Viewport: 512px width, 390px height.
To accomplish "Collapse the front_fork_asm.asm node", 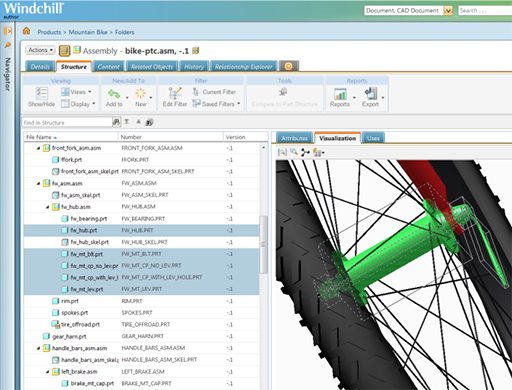I will coord(38,148).
